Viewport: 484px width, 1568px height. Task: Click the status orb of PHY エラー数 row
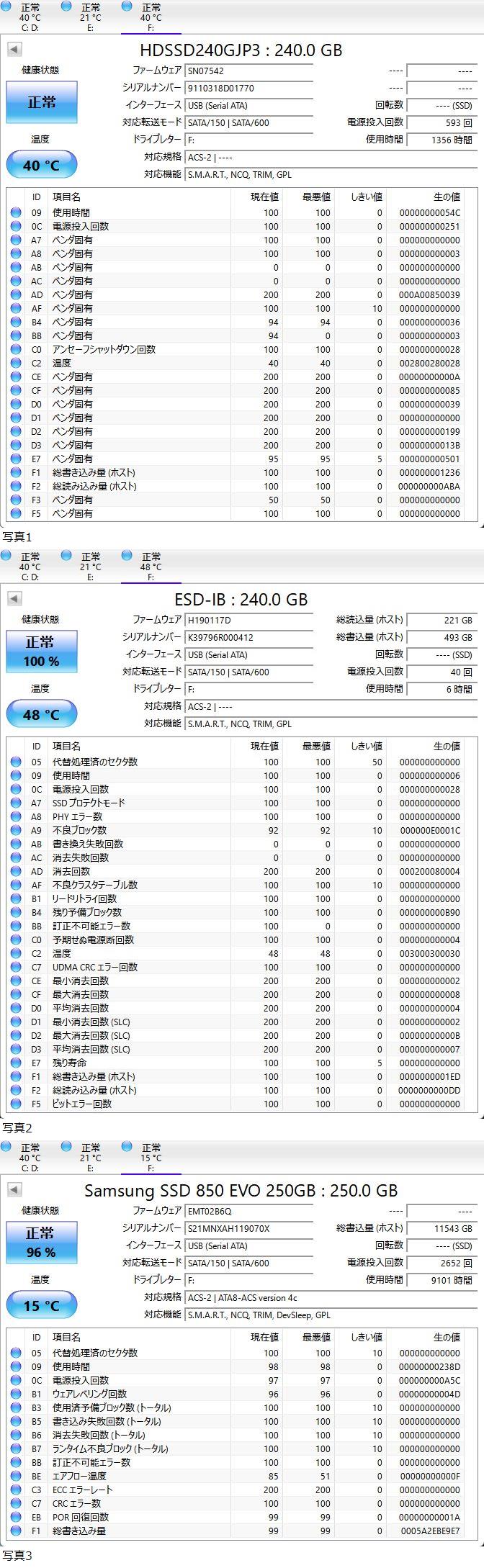coord(16,817)
